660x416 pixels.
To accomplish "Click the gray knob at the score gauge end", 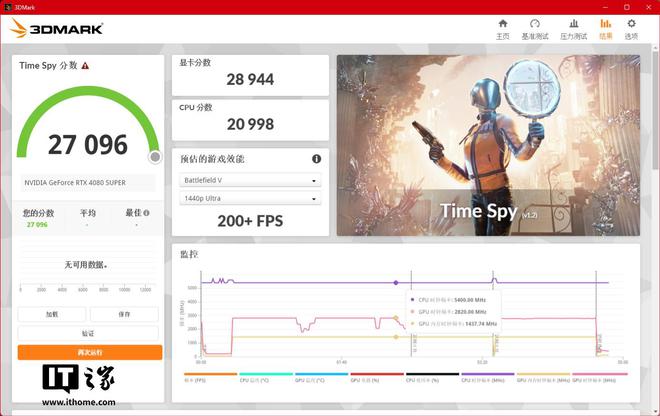I will 155,157.
